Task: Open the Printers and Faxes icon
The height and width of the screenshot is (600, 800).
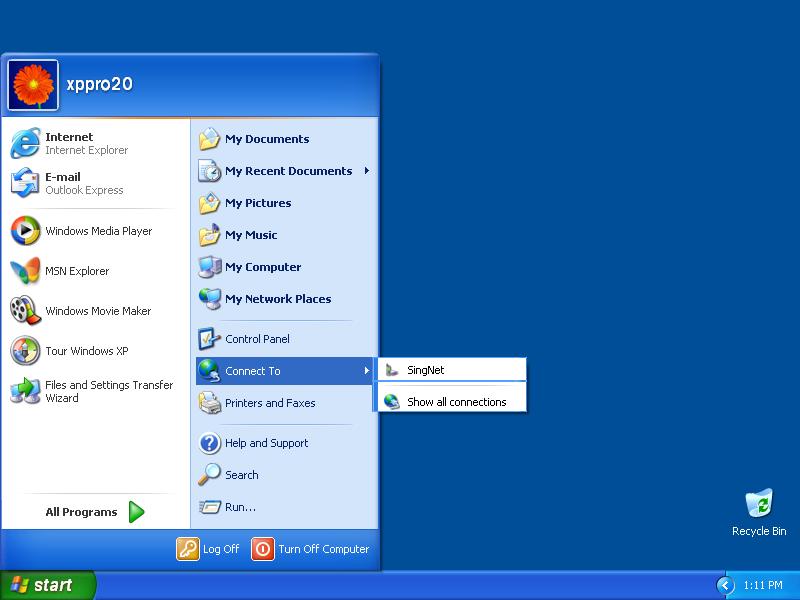Action: point(209,403)
